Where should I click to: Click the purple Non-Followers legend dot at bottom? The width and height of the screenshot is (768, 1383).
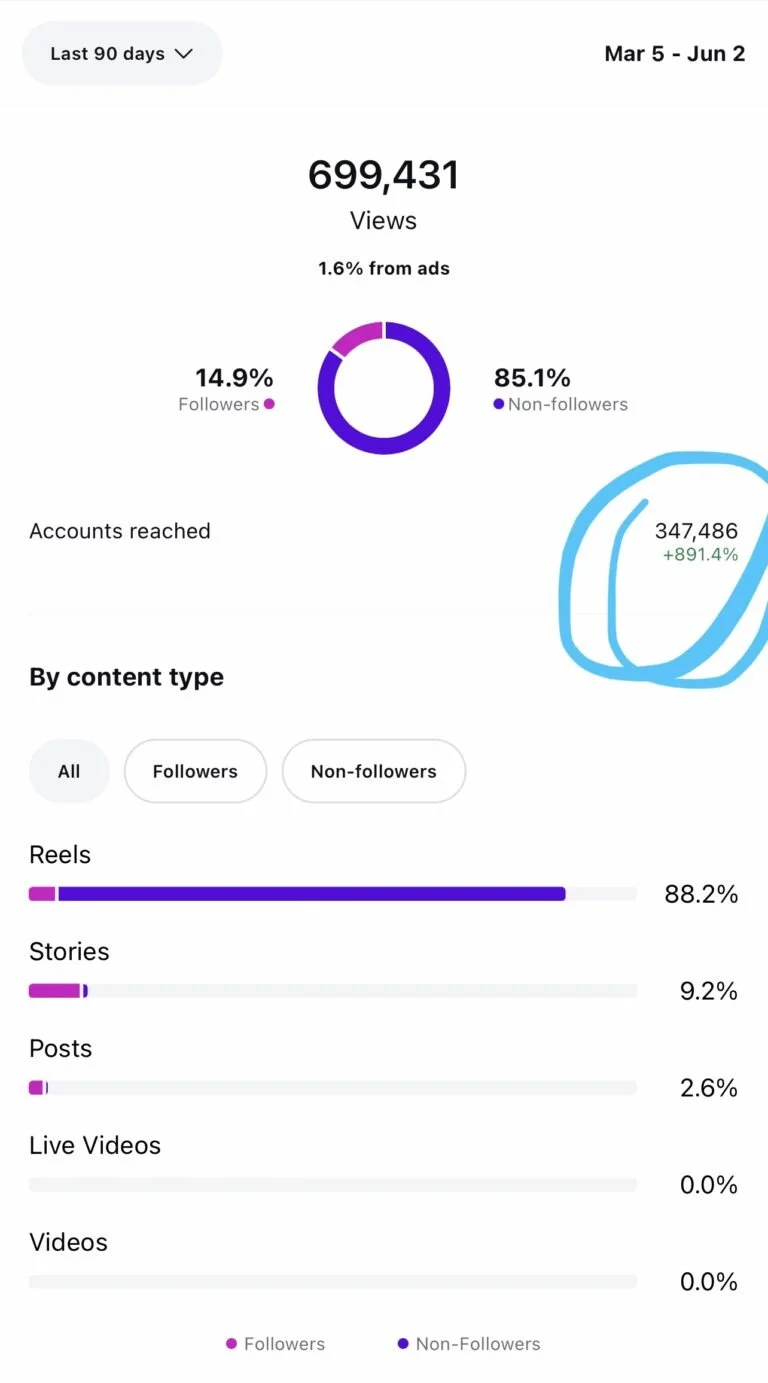coord(403,1344)
